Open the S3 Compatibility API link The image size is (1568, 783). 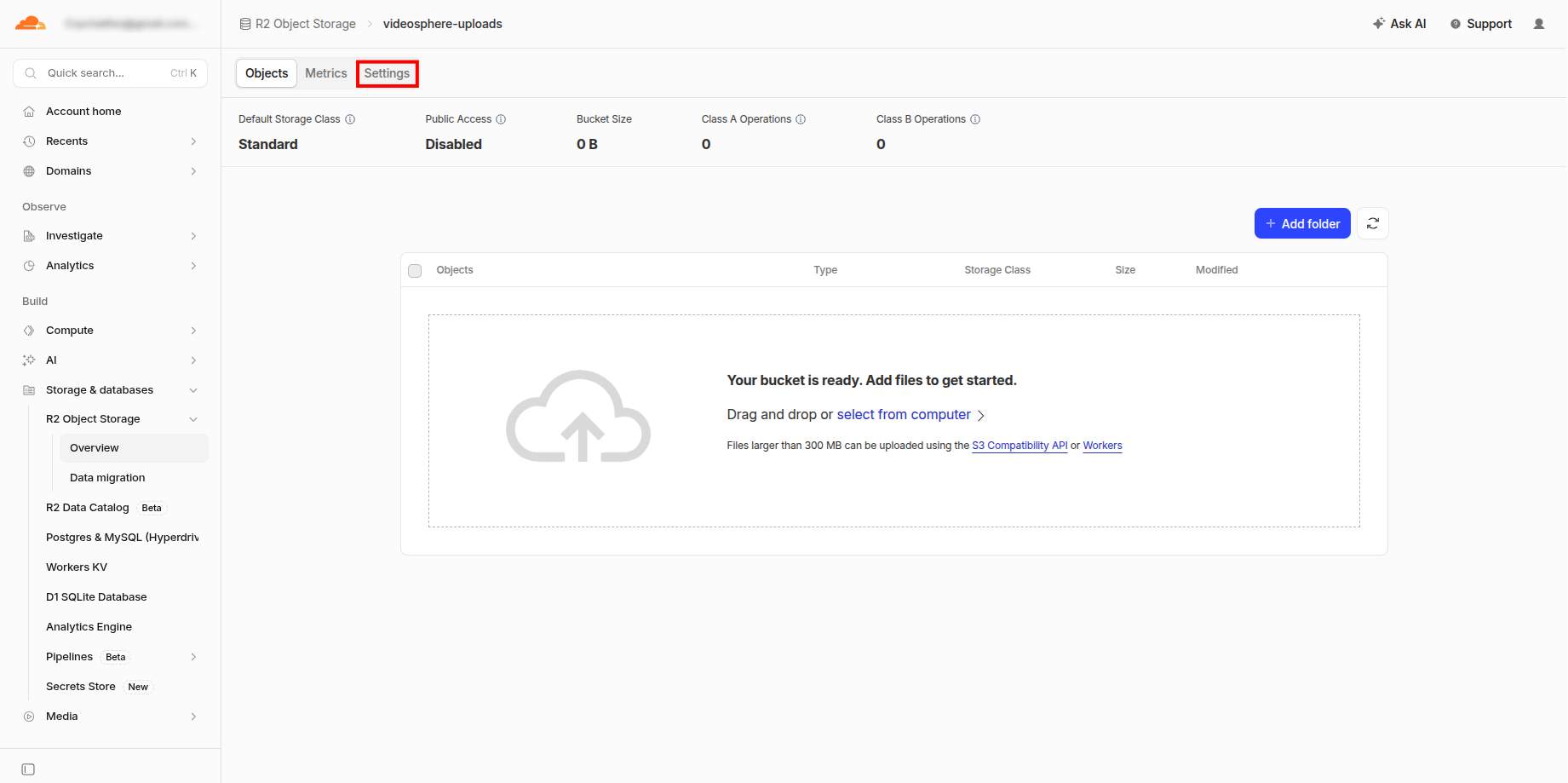(1019, 446)
